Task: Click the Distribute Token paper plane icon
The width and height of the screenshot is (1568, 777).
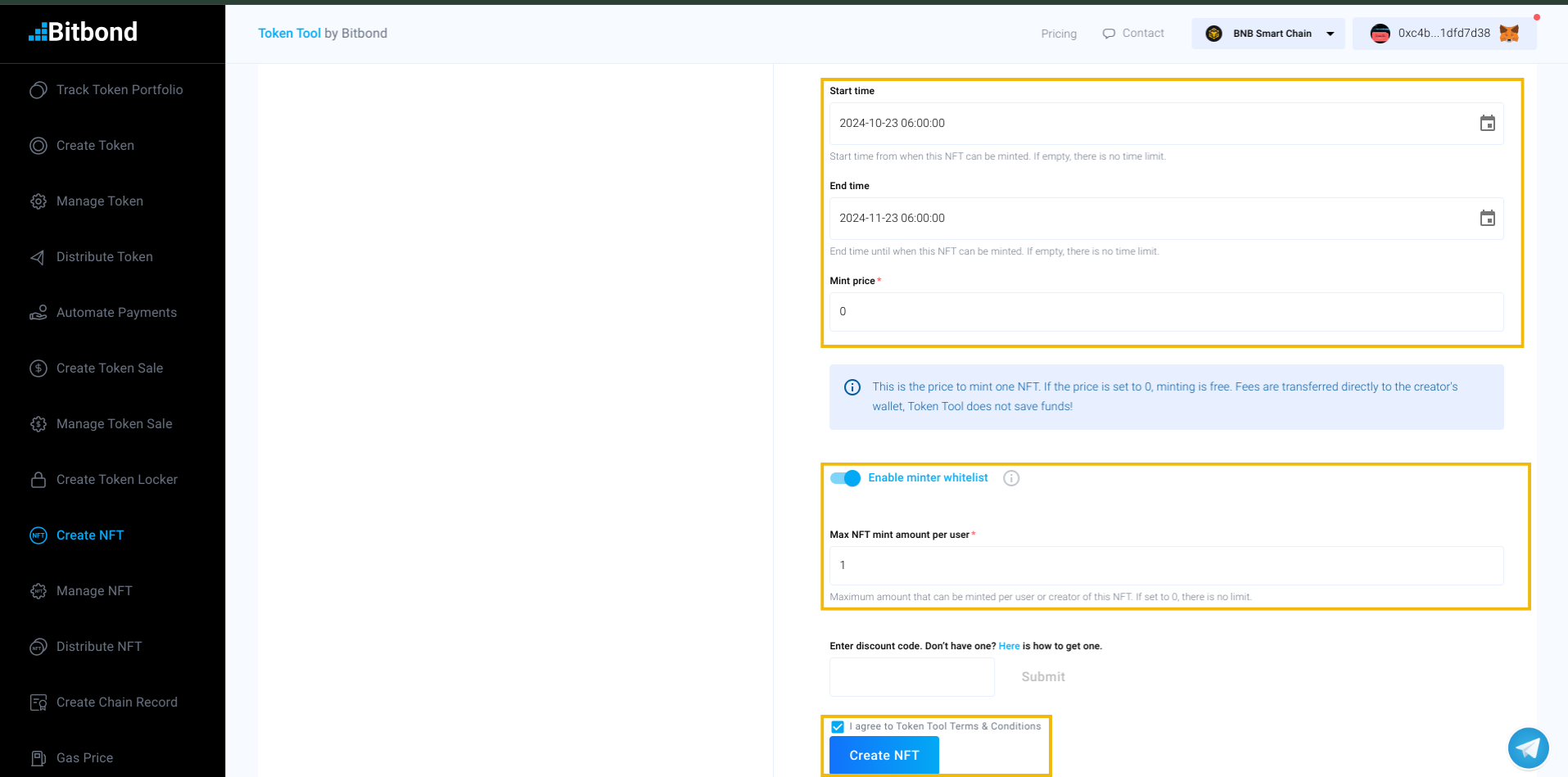Action: click(x=38, y=257)
